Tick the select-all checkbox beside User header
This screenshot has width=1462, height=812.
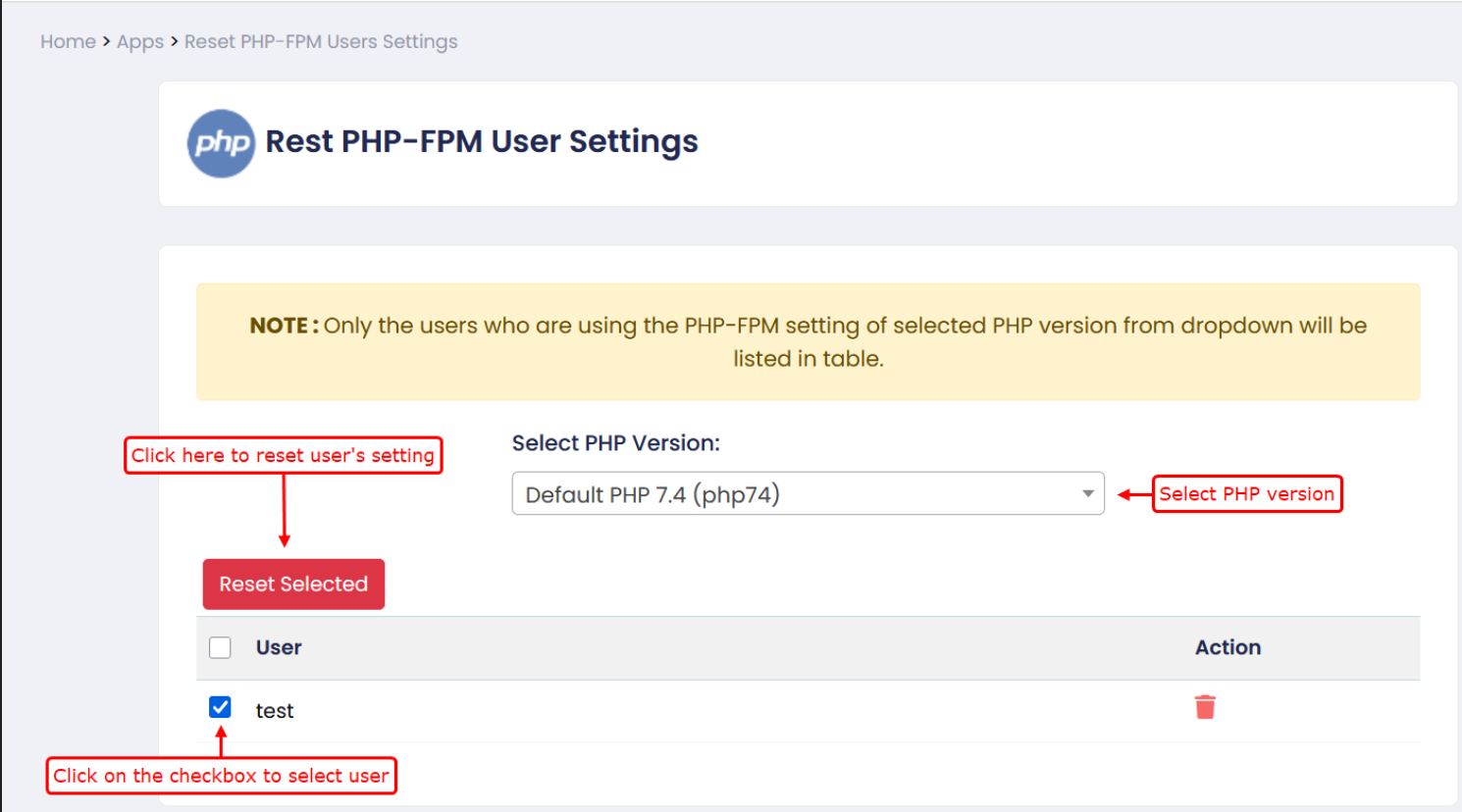[x=220, y=647]
